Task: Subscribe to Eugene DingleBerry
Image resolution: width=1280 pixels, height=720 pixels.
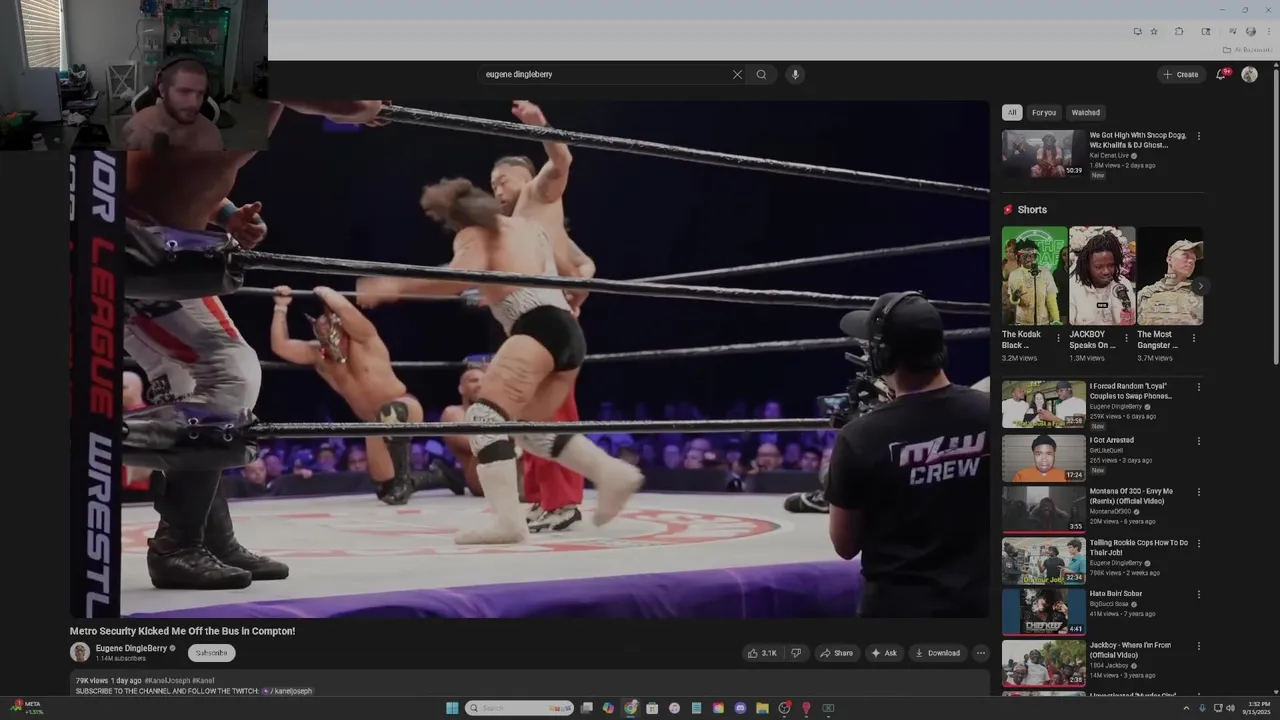Action: click(211, 653)
